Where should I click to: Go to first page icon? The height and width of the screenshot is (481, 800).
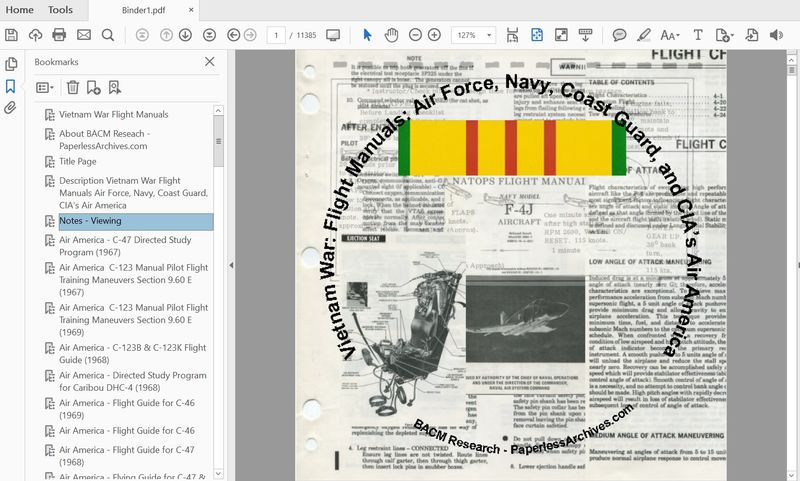tap(142, 35)
